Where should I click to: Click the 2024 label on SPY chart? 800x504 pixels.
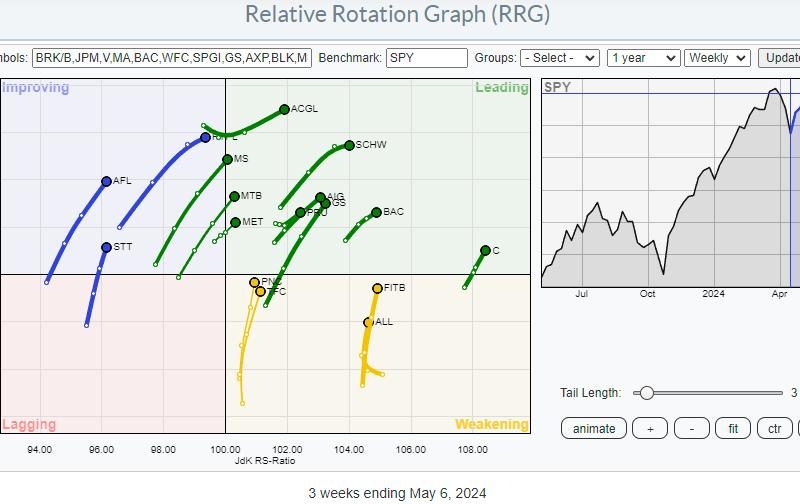[x=713, y=294]
